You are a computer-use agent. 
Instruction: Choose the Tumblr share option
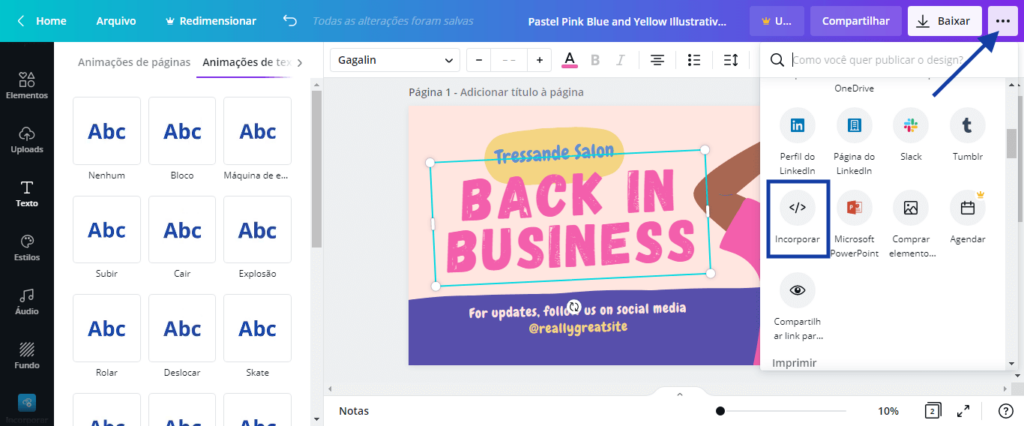(967, 135)
